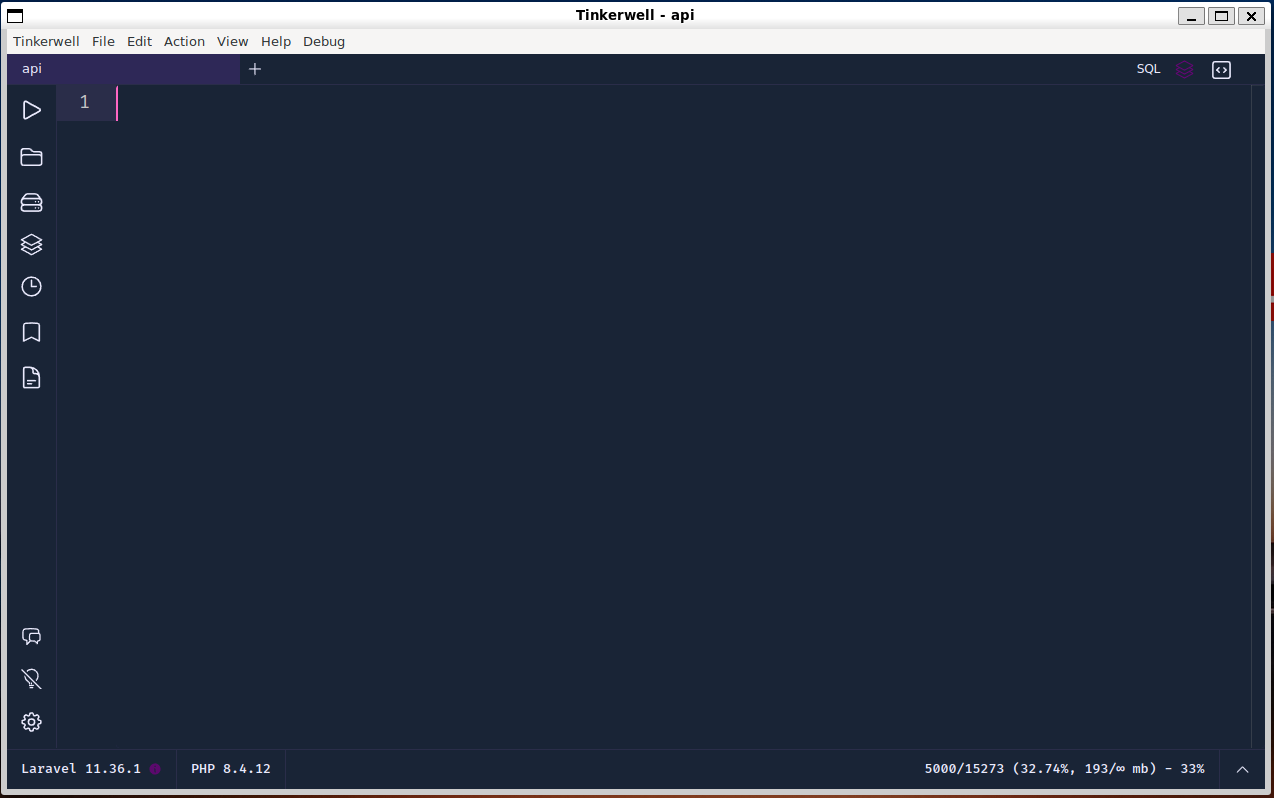The height and width of the screenshot is (798, 1274).
Task: Click the PHP 8.4.12 version label
Action: [x=231, y=769]
